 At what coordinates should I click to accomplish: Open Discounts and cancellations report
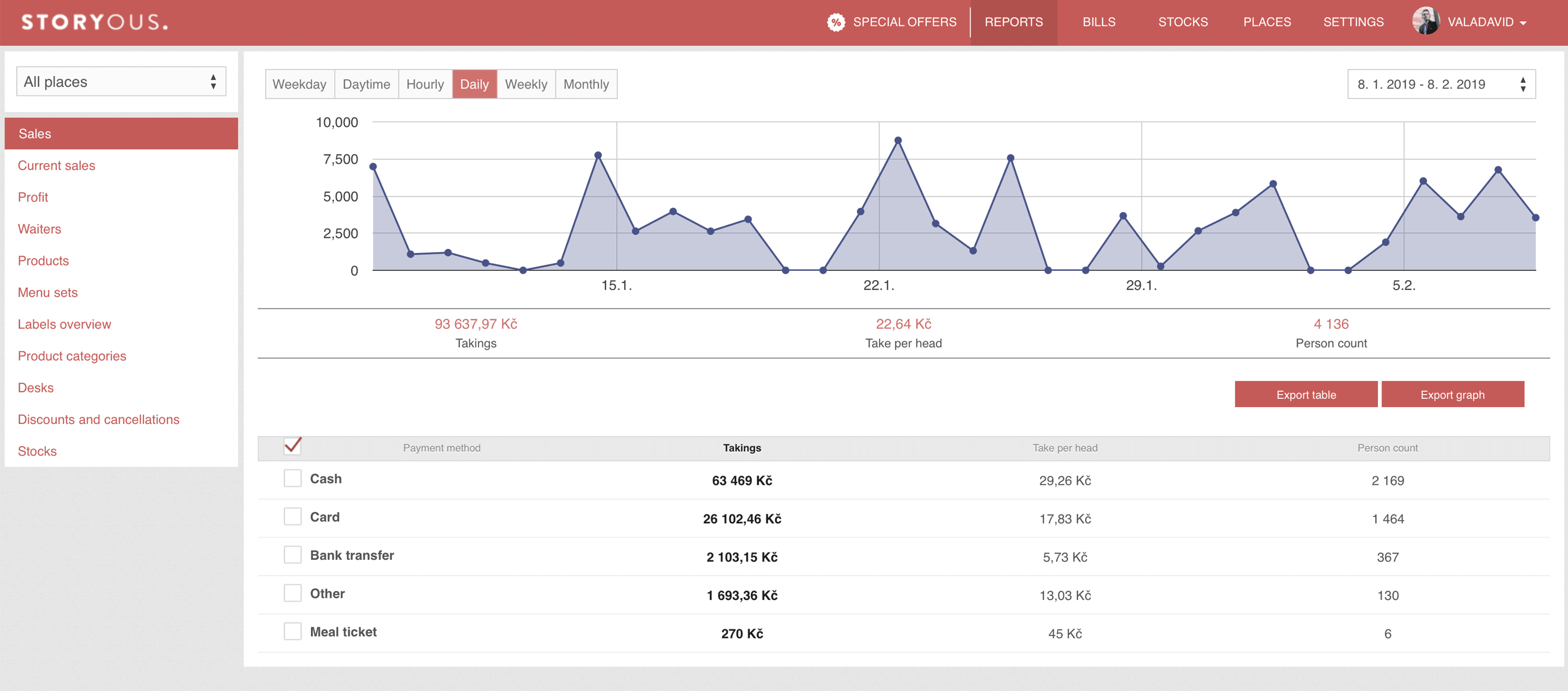(98, 420)
